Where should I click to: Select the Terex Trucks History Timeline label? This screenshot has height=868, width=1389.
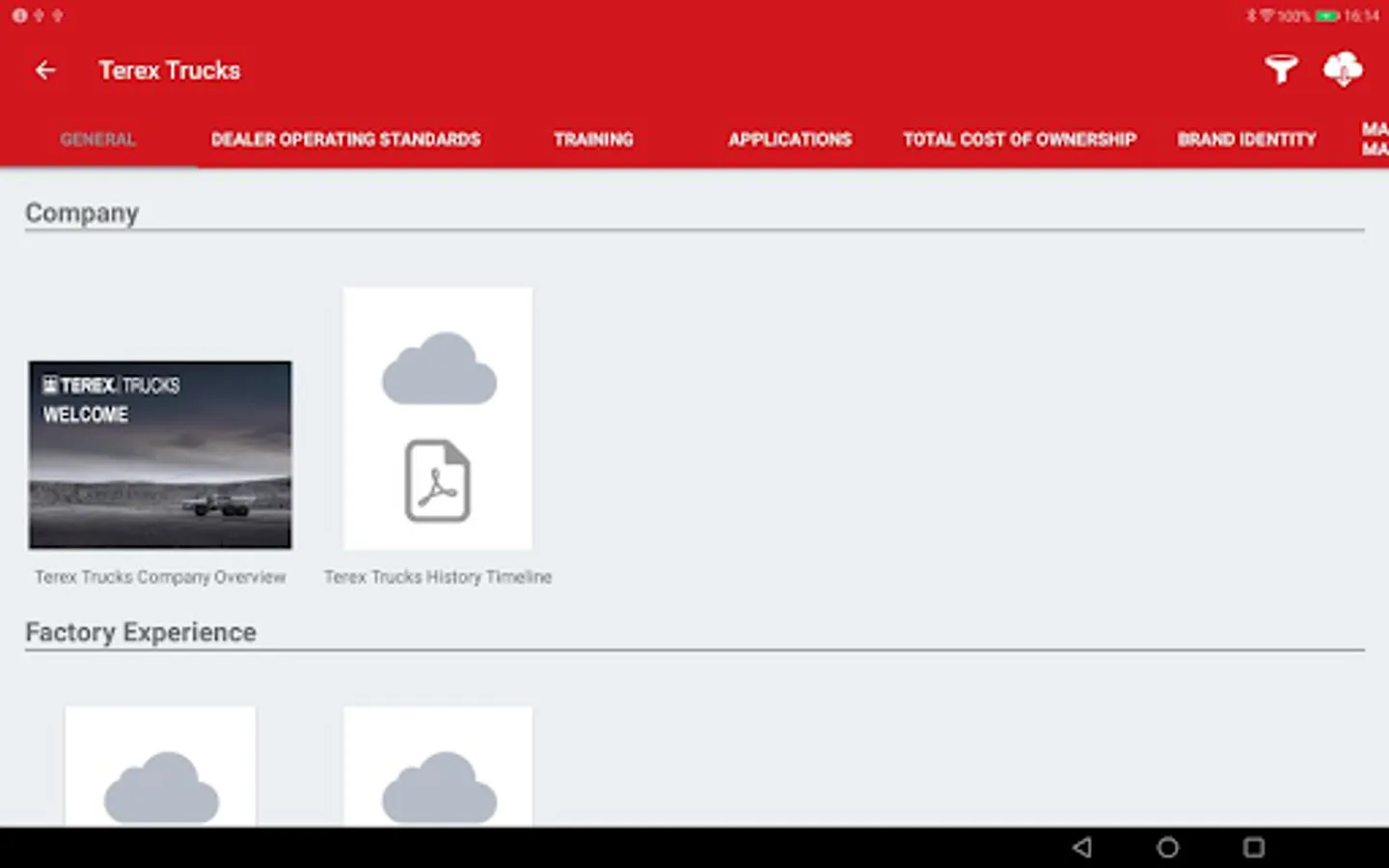[438, 577]
